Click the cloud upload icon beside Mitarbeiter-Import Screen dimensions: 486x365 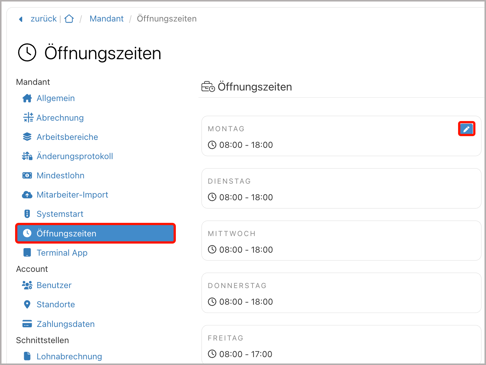pyautogui.click(x=27, y=195)
